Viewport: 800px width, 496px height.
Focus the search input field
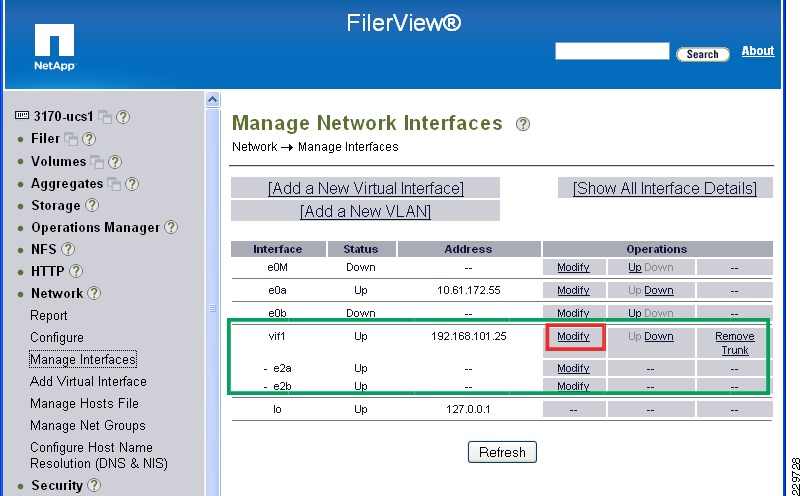(612, 51)
